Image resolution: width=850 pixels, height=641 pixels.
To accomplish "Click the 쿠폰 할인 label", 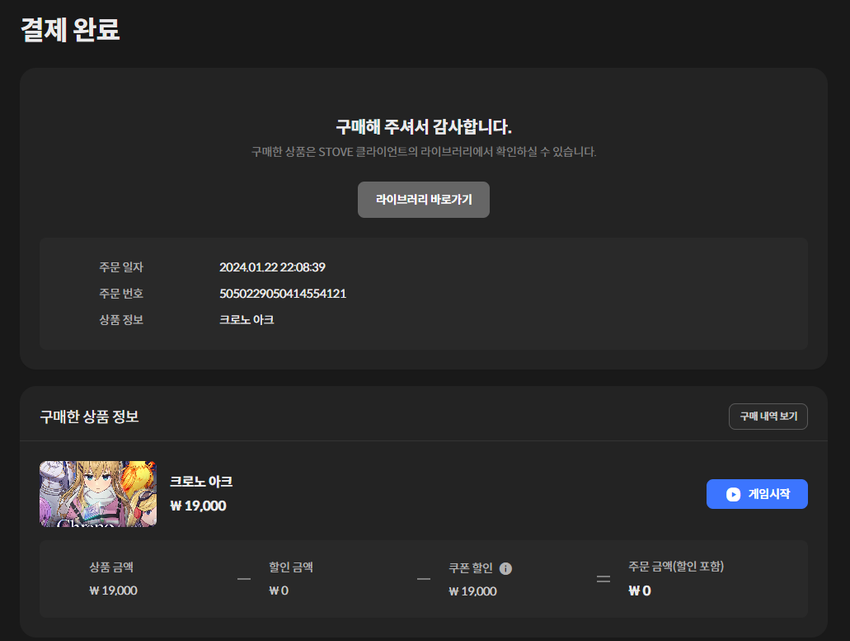I will coord(471,568).
